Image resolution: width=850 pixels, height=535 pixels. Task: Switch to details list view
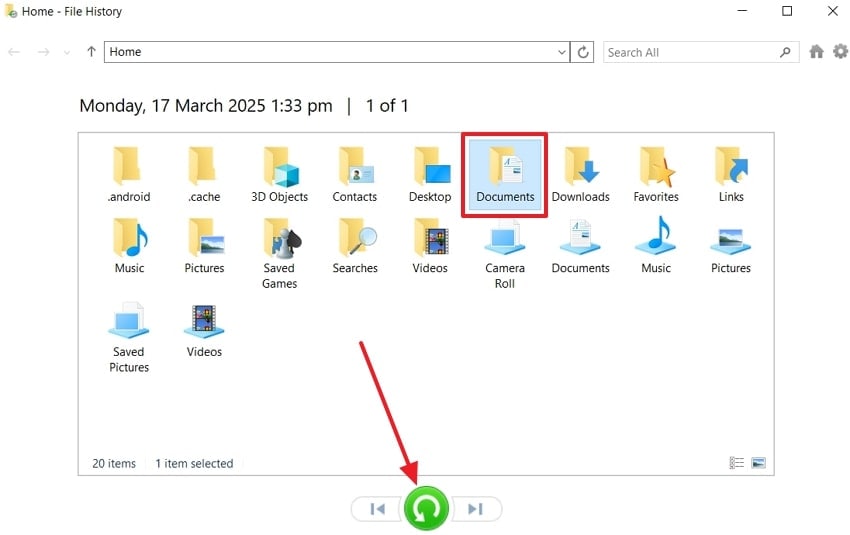[x=736, y=463]
